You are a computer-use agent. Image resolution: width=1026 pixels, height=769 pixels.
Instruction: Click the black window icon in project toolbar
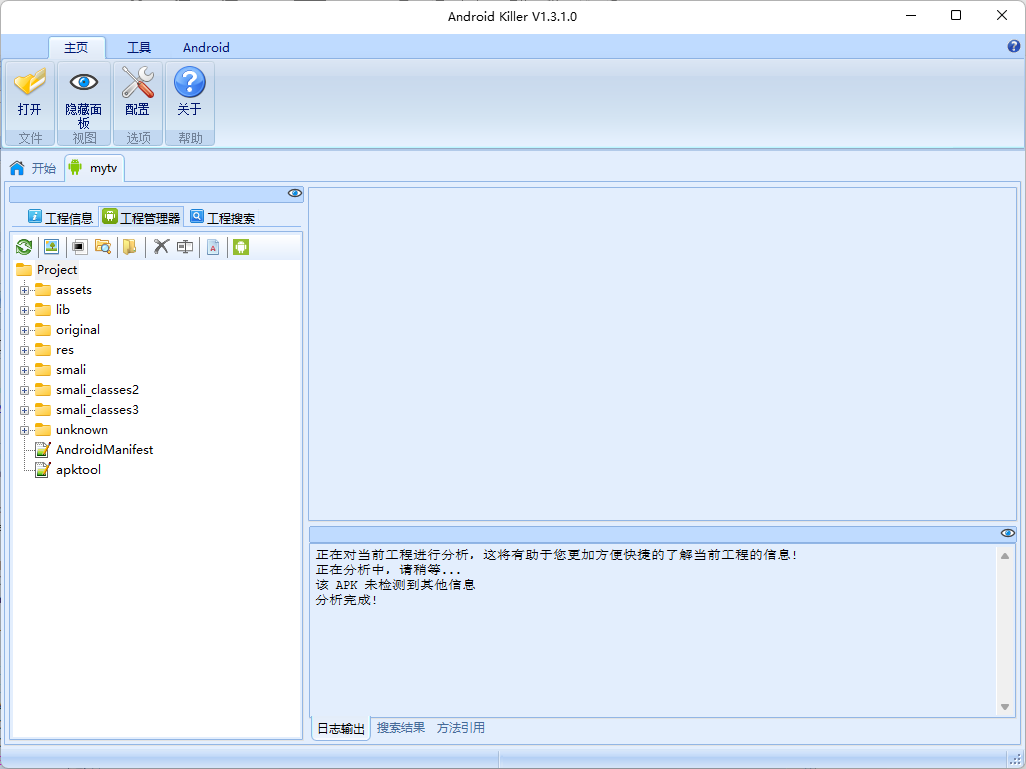(80, 247)
